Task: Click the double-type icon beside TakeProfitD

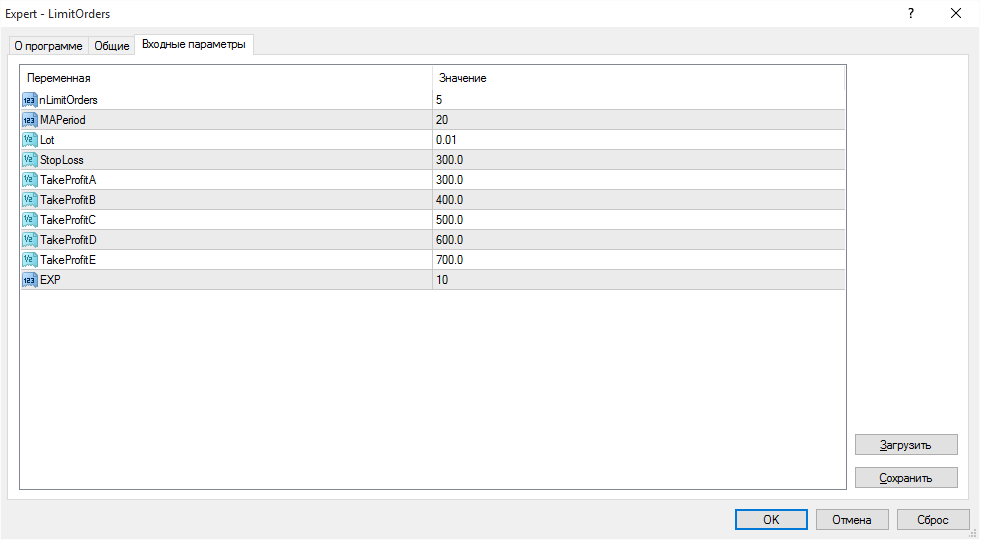Action: coord(29,240)
